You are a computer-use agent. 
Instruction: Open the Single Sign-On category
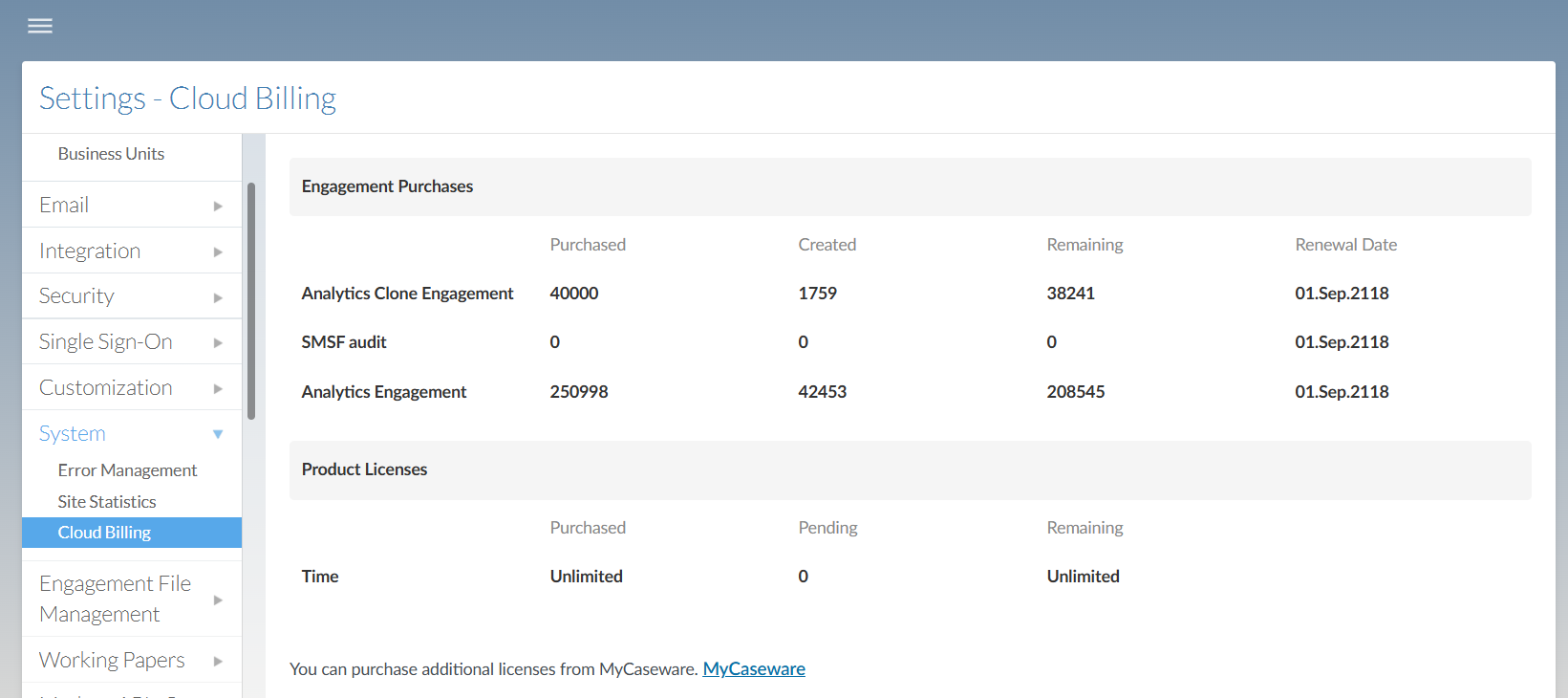click(106, 341)
